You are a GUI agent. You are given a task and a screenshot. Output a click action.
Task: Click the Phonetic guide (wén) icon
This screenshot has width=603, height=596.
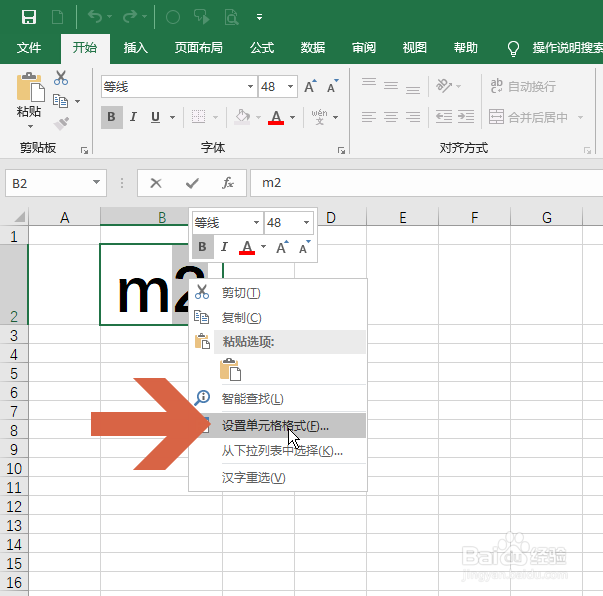point(319,117)
